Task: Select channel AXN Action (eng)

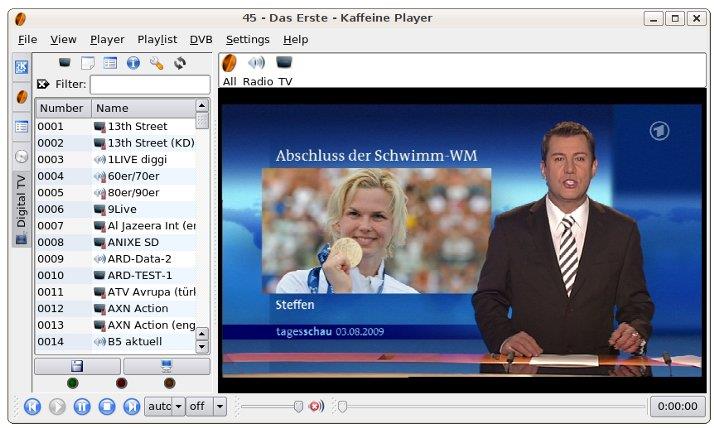Action: (x=144, y=325)
